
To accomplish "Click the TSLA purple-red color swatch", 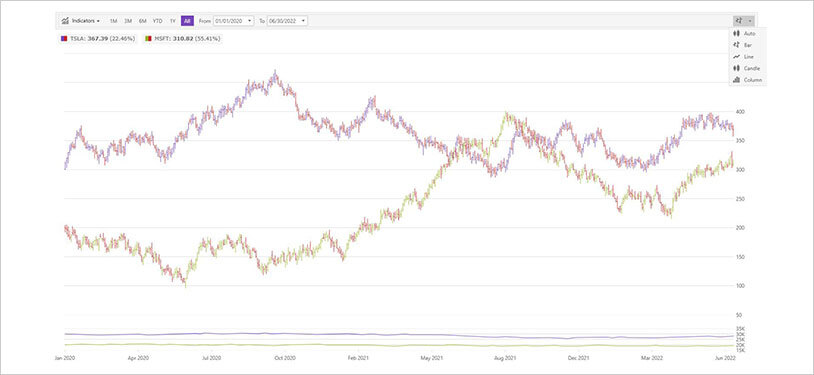I will pos(64,38).
